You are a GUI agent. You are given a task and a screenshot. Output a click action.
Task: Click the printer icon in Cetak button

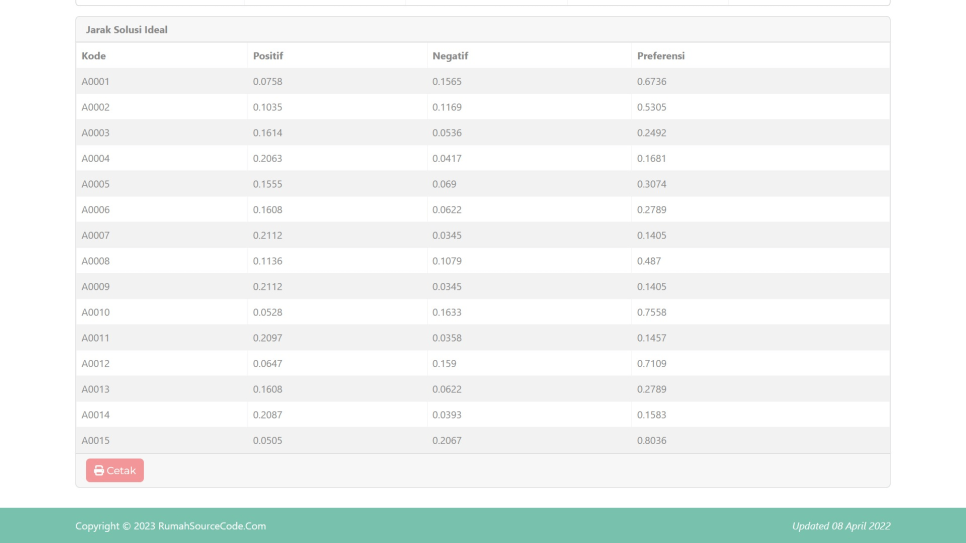(x=99, y=470)
